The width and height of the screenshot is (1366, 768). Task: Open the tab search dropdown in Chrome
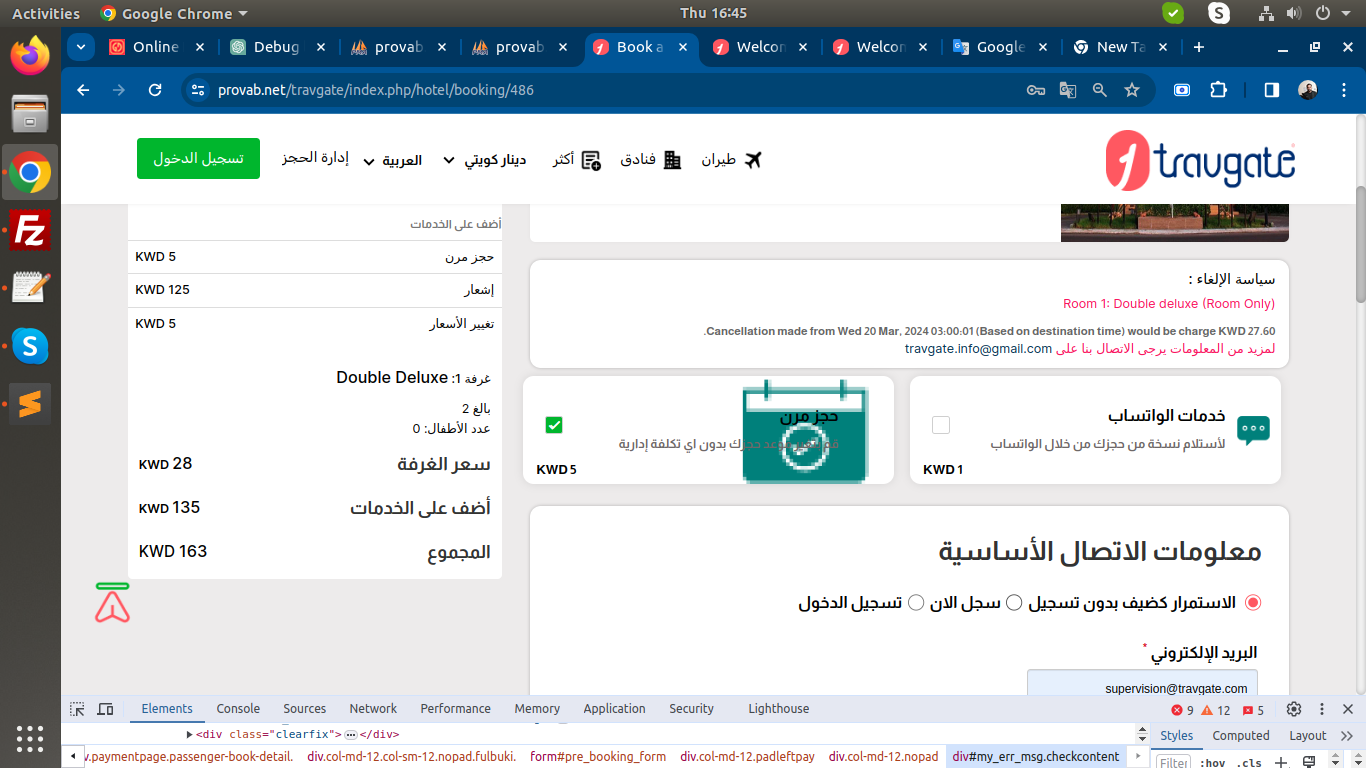[x=81, y=47]
